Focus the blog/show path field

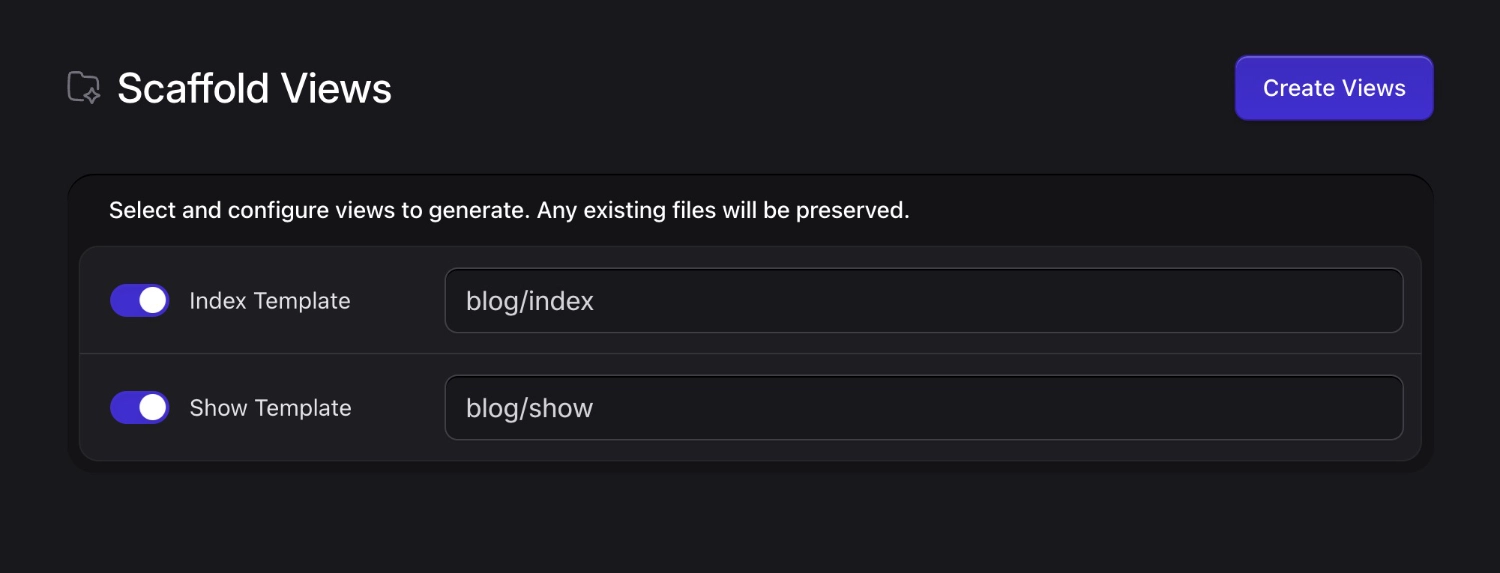[923, 407]
